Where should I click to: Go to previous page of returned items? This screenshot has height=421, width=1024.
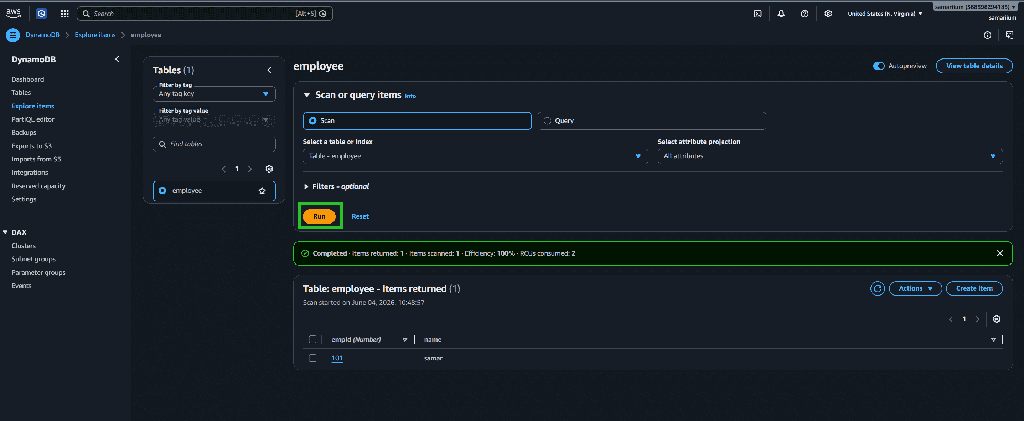tap(951, 319)
